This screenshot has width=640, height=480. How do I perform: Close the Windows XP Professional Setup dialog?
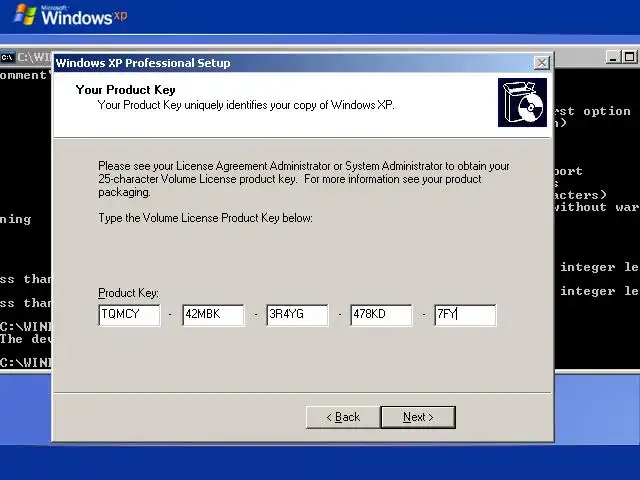(x=542, y=63)
